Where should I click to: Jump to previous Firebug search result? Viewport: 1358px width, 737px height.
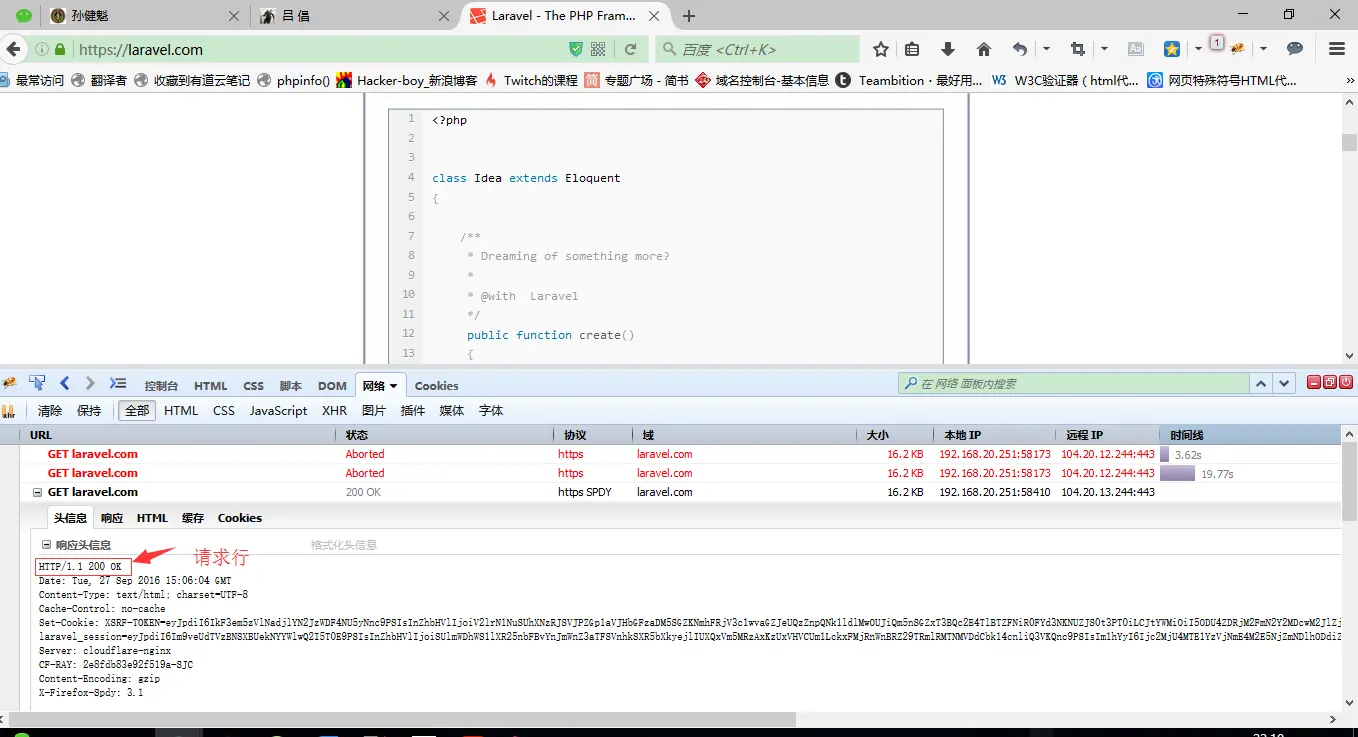coord(1262,384)
